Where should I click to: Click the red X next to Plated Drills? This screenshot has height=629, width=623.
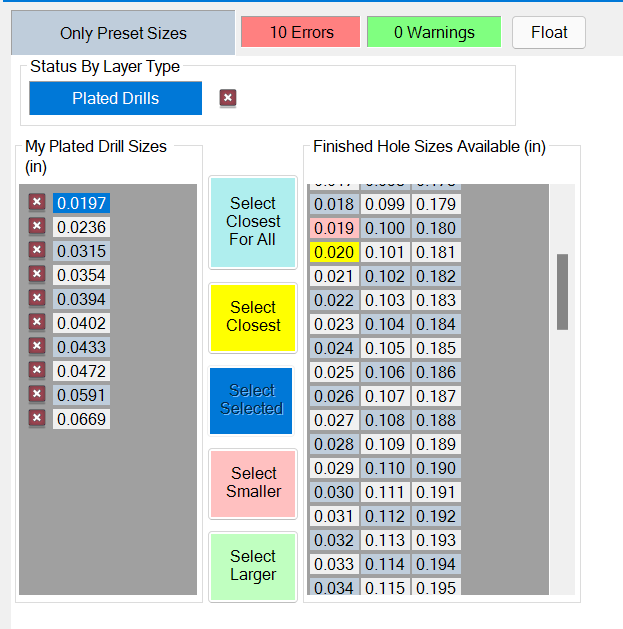pos(228,98)
